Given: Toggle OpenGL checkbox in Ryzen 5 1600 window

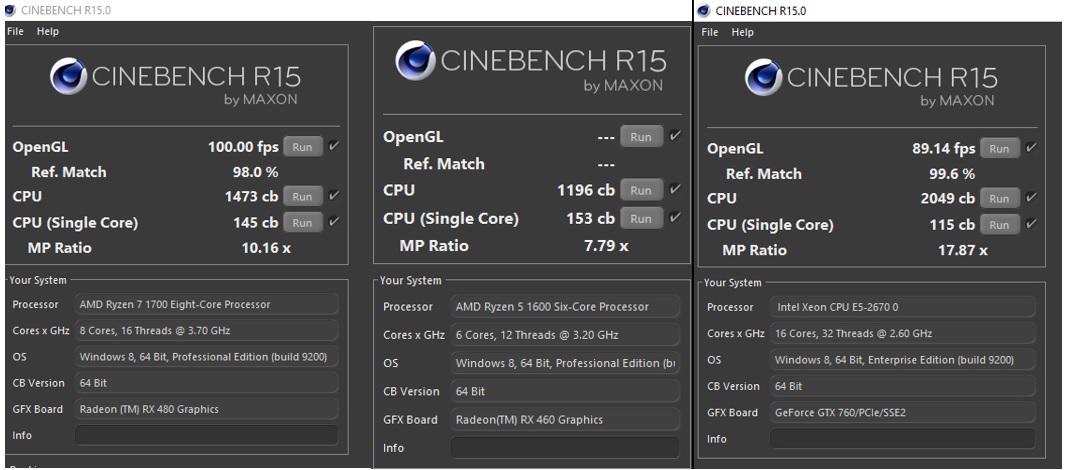Looking at the screenshot, I should pyautogui.click(x=675, y=135).
